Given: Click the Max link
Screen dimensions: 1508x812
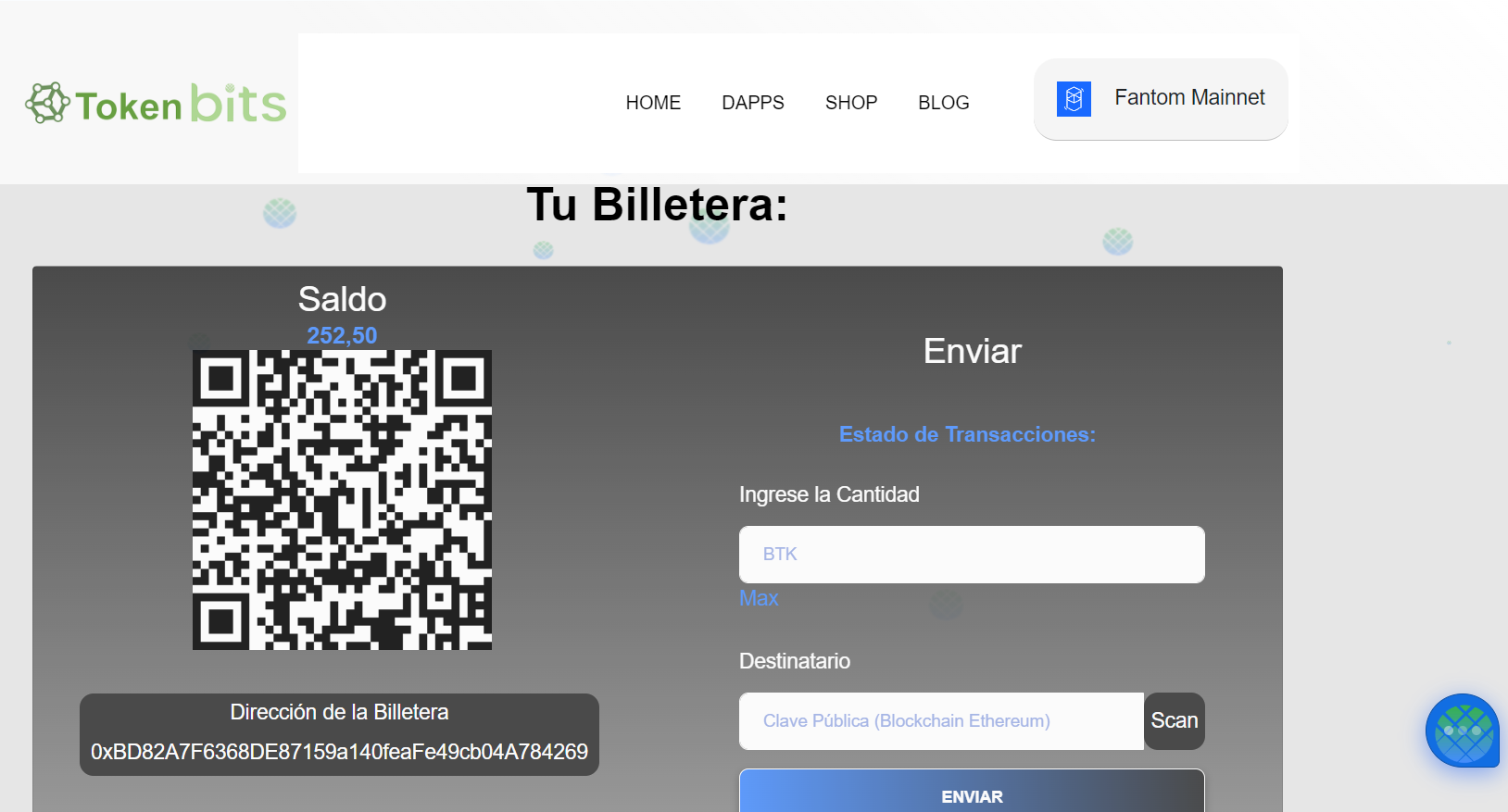Looking at the screenshot, I should click(x=759, y=598).
